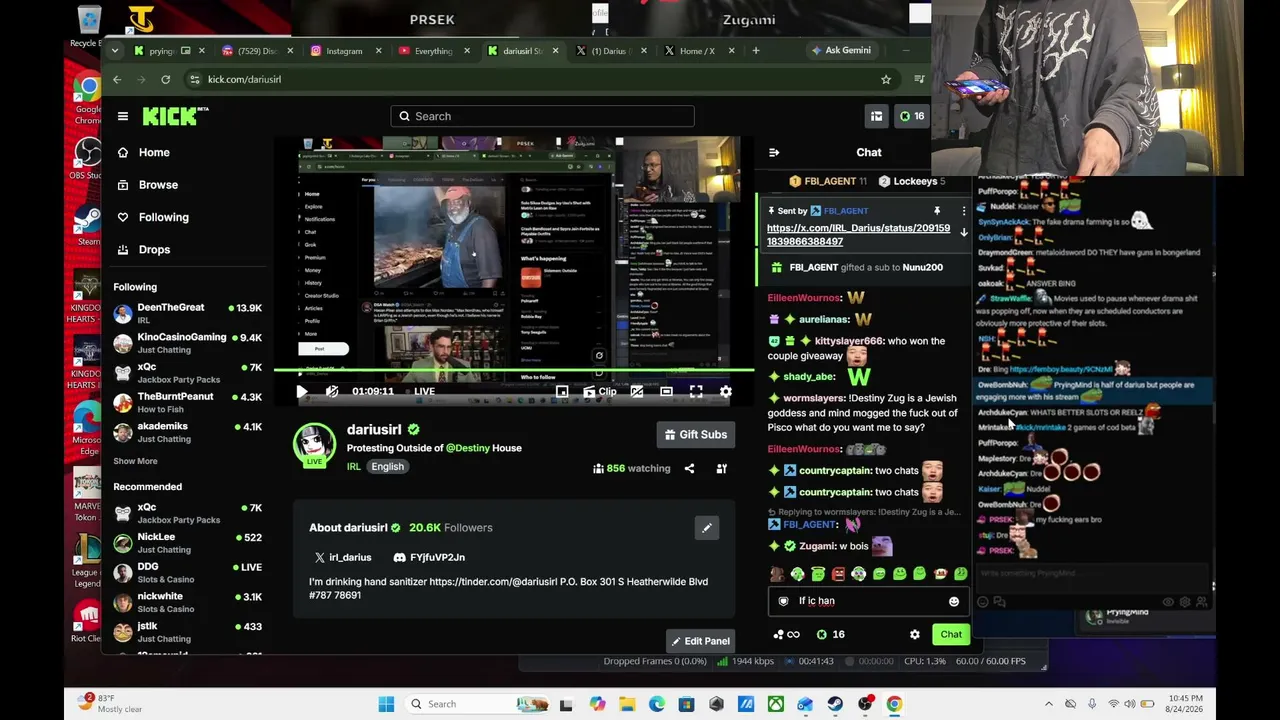This screenshot has width=1280, height=720.
Task: Open the emoji picker in the chat input
Action: click(953, 601)
